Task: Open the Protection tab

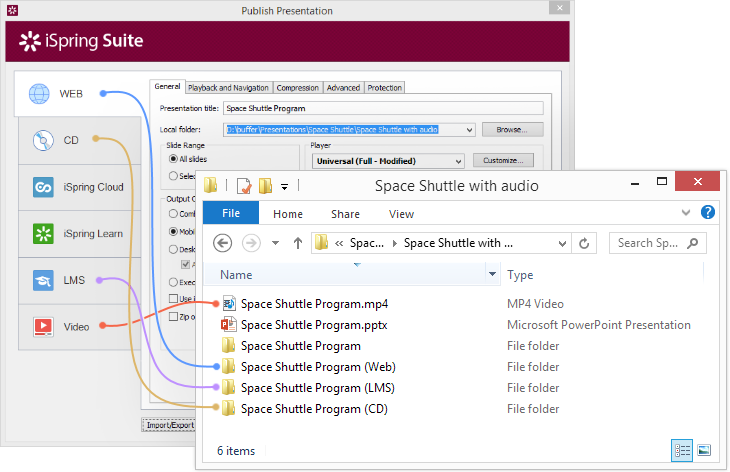Action: (385, 88)
